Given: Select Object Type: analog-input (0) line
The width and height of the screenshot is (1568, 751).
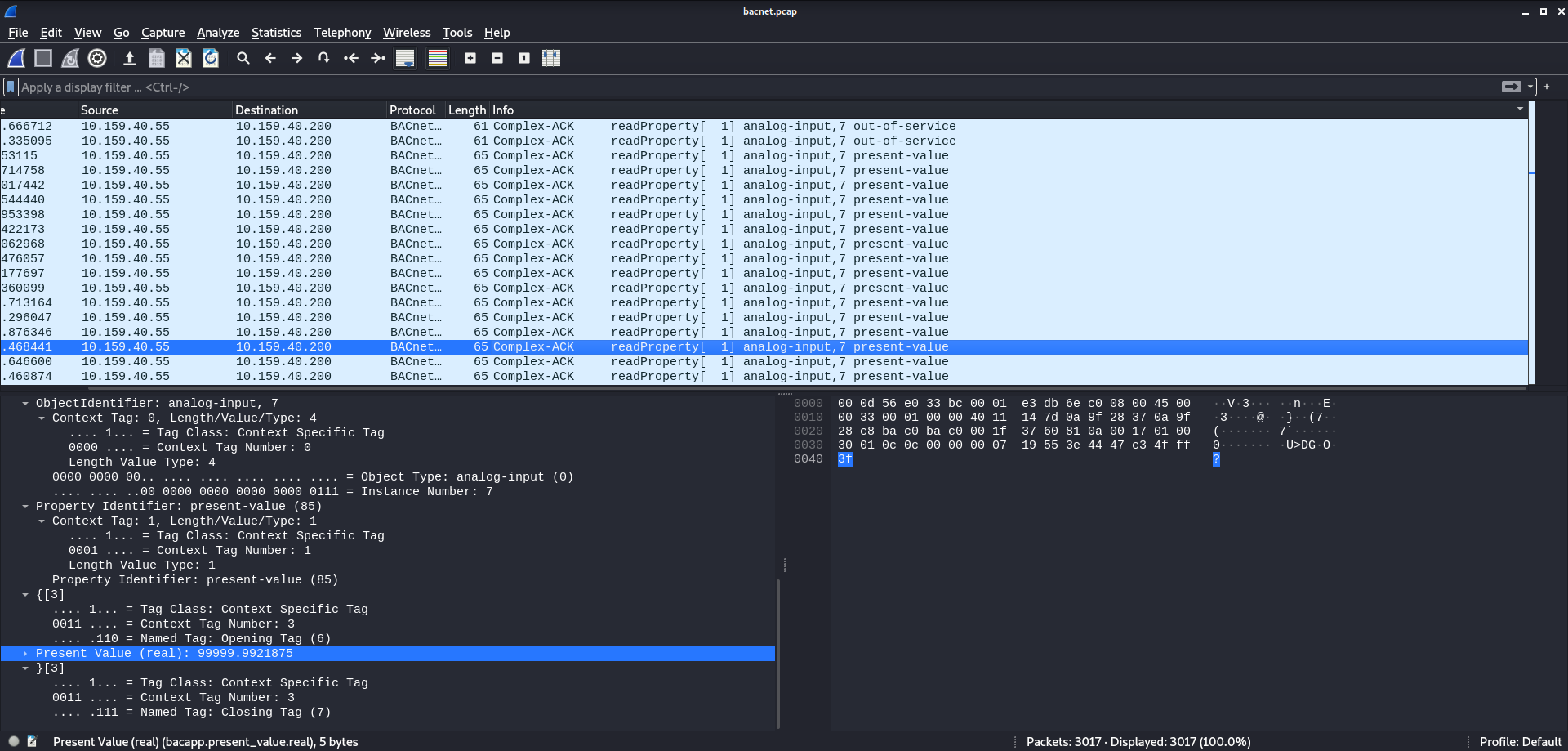Looking at the screenshot, I should tap(313, 476).
